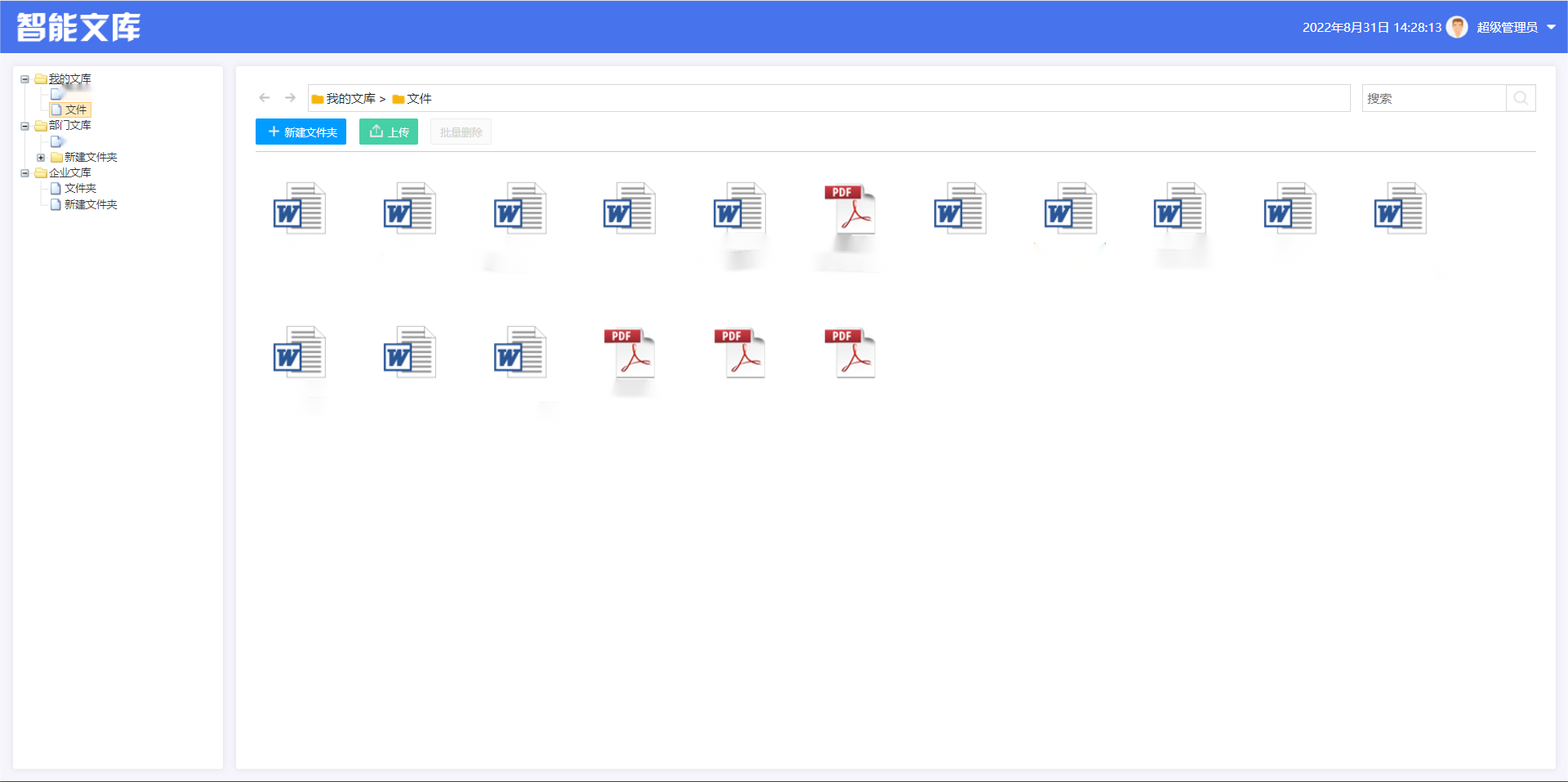Screen dimensions: 1568x782
Task: Click the user avatar picture
Action: tap(1456, 27)
